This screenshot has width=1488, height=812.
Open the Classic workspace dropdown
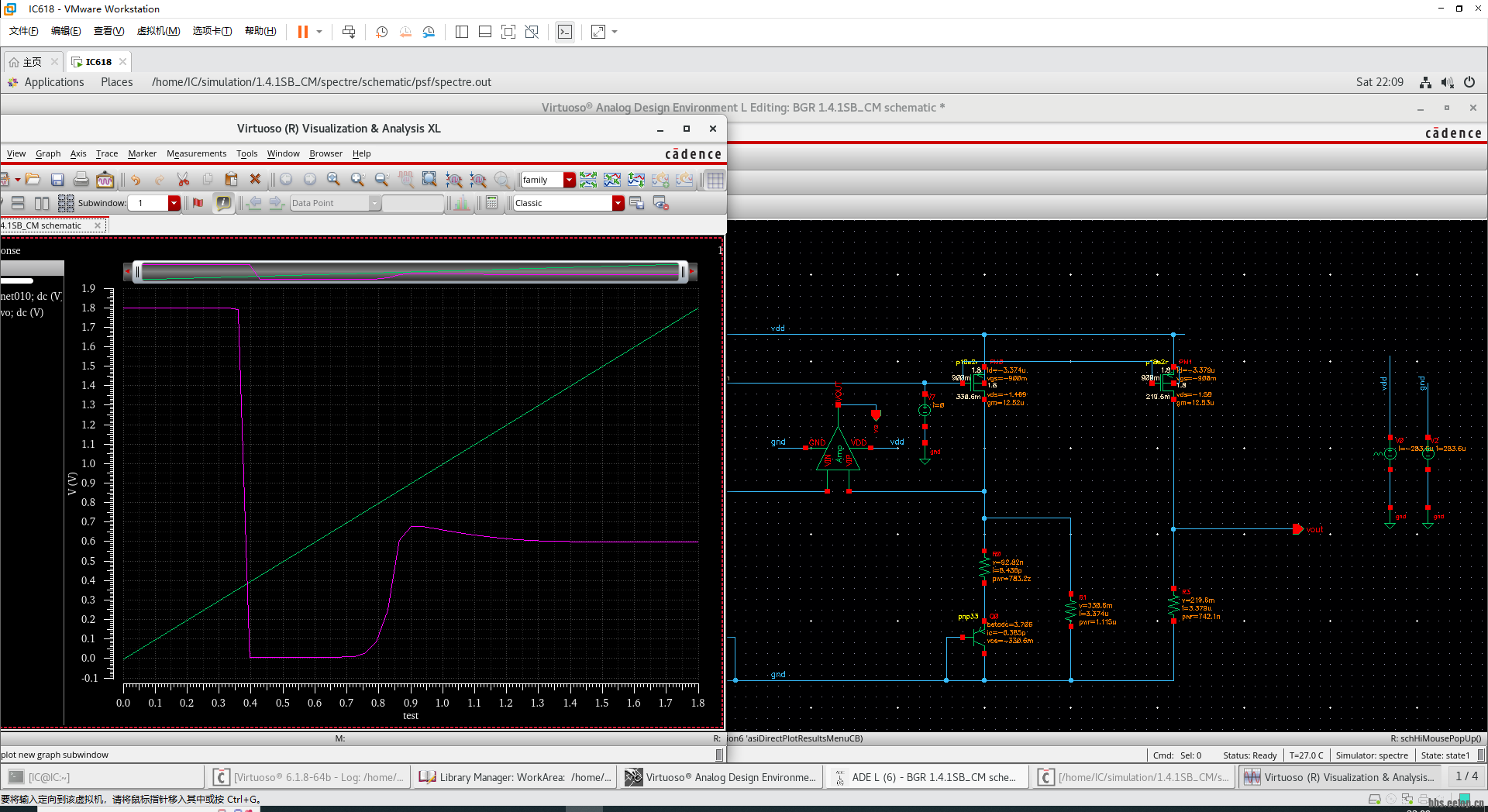click(618, 203)
